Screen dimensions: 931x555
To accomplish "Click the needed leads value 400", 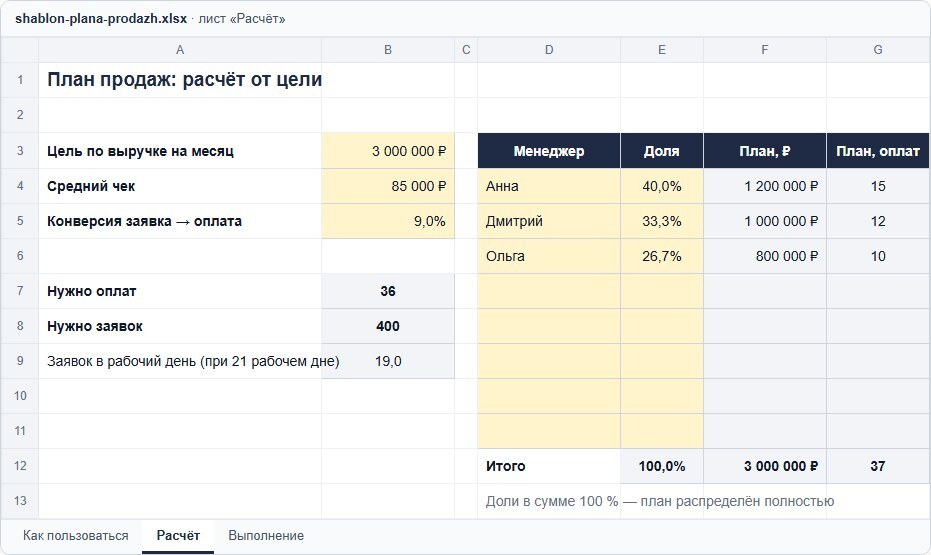I will [x=388, y=326].
